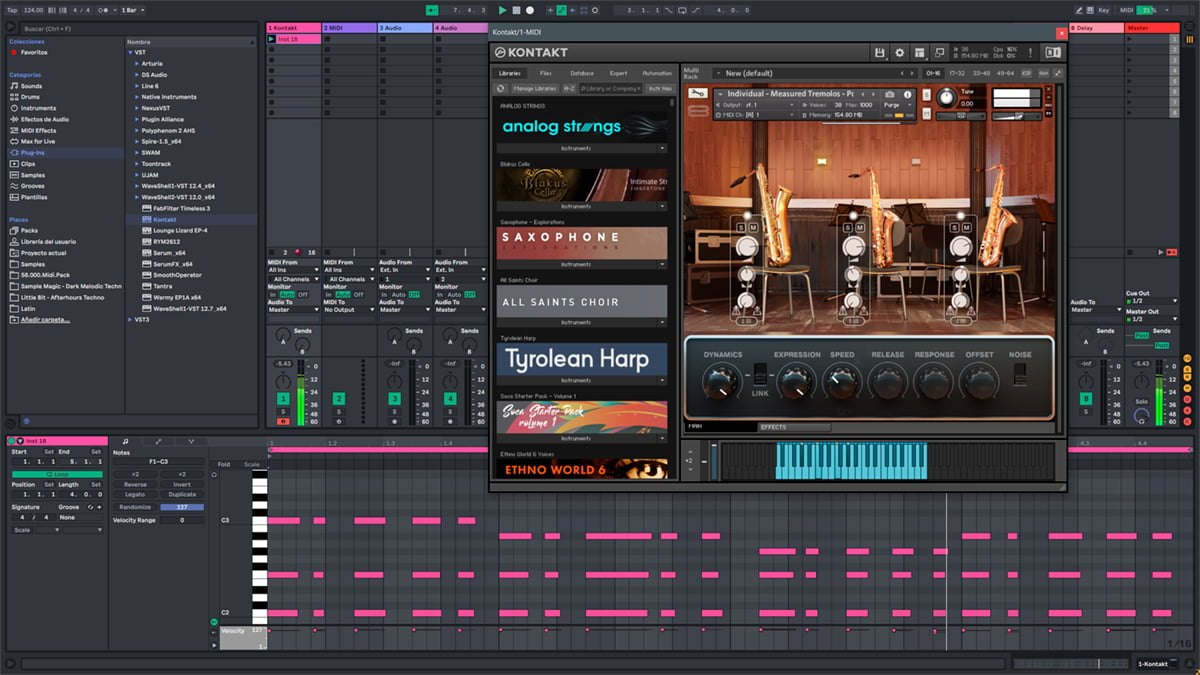1200x675 pixels.
Task: Toggle the clip Loop button
Action: coord(56,474)
